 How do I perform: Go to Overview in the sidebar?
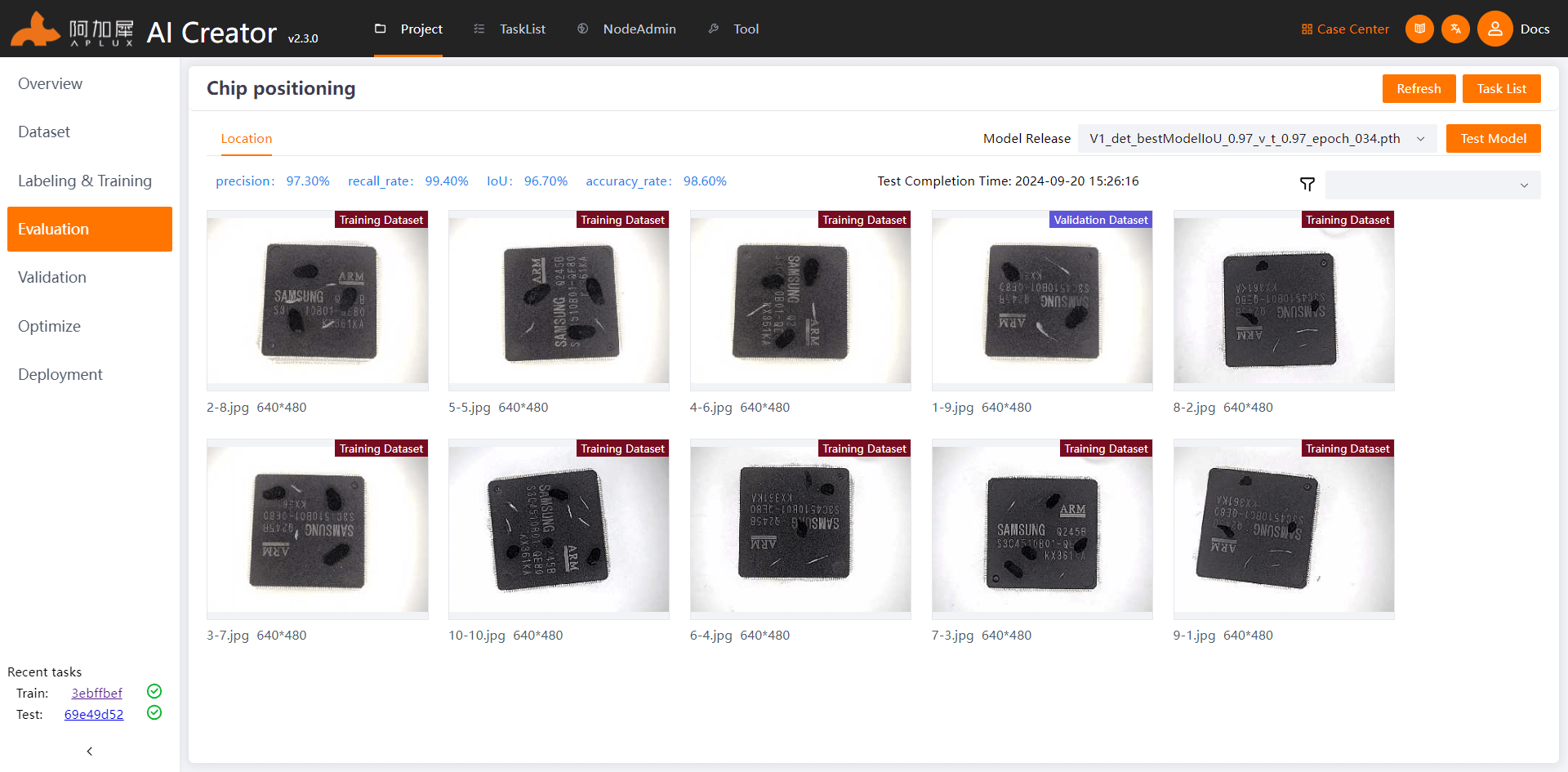[x=90, y=83]
